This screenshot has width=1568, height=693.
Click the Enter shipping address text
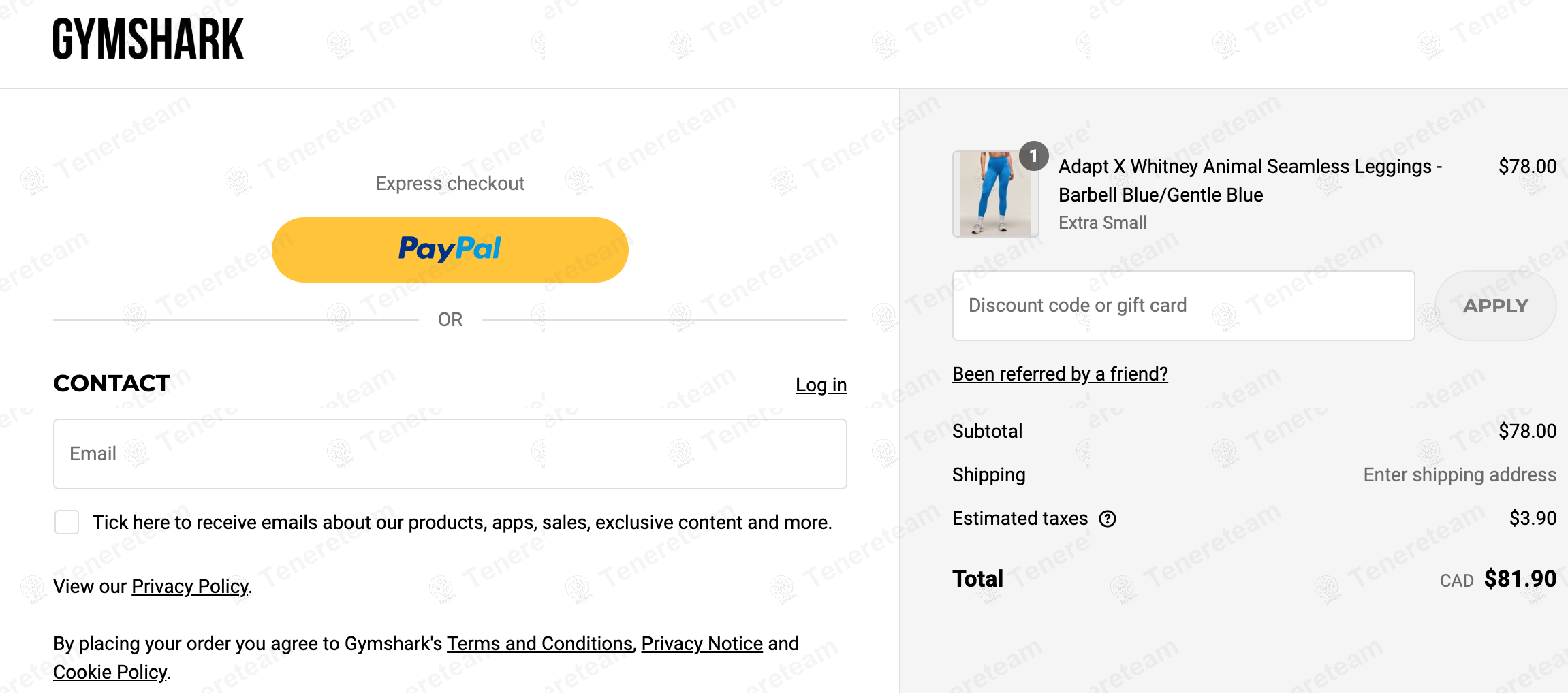coord(1459,474)
